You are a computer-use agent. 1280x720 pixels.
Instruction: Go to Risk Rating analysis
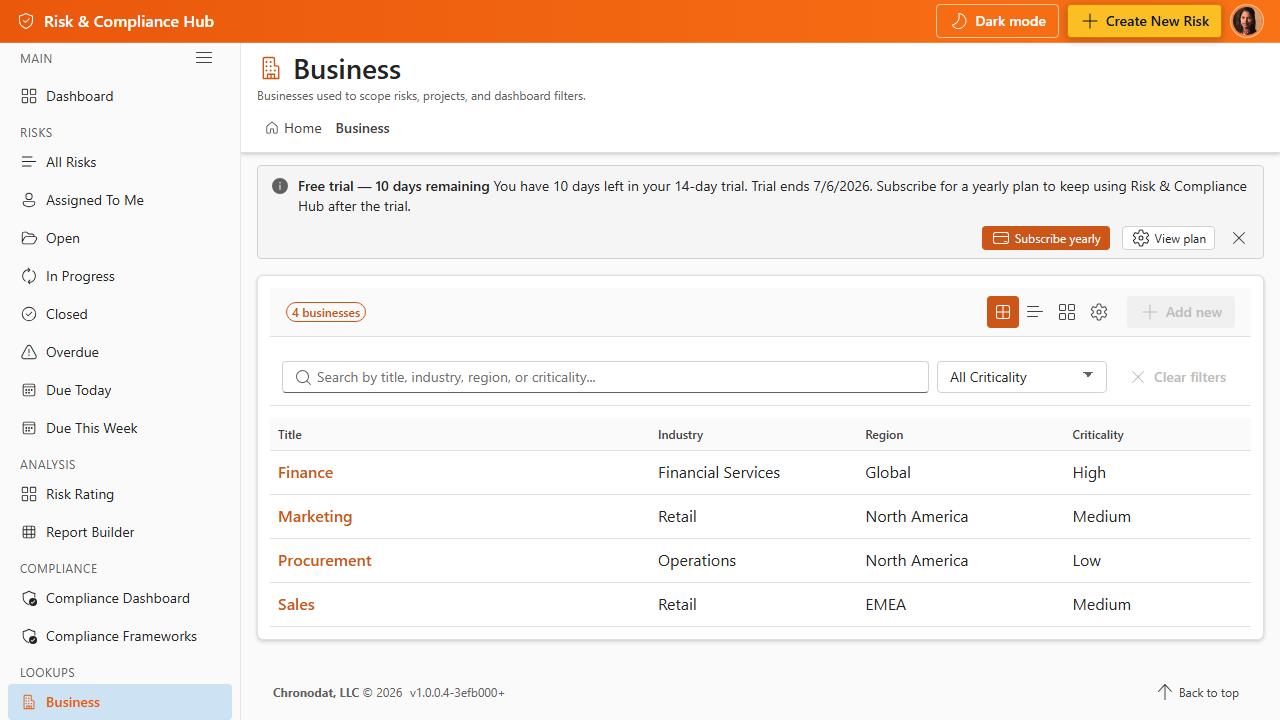120,494
